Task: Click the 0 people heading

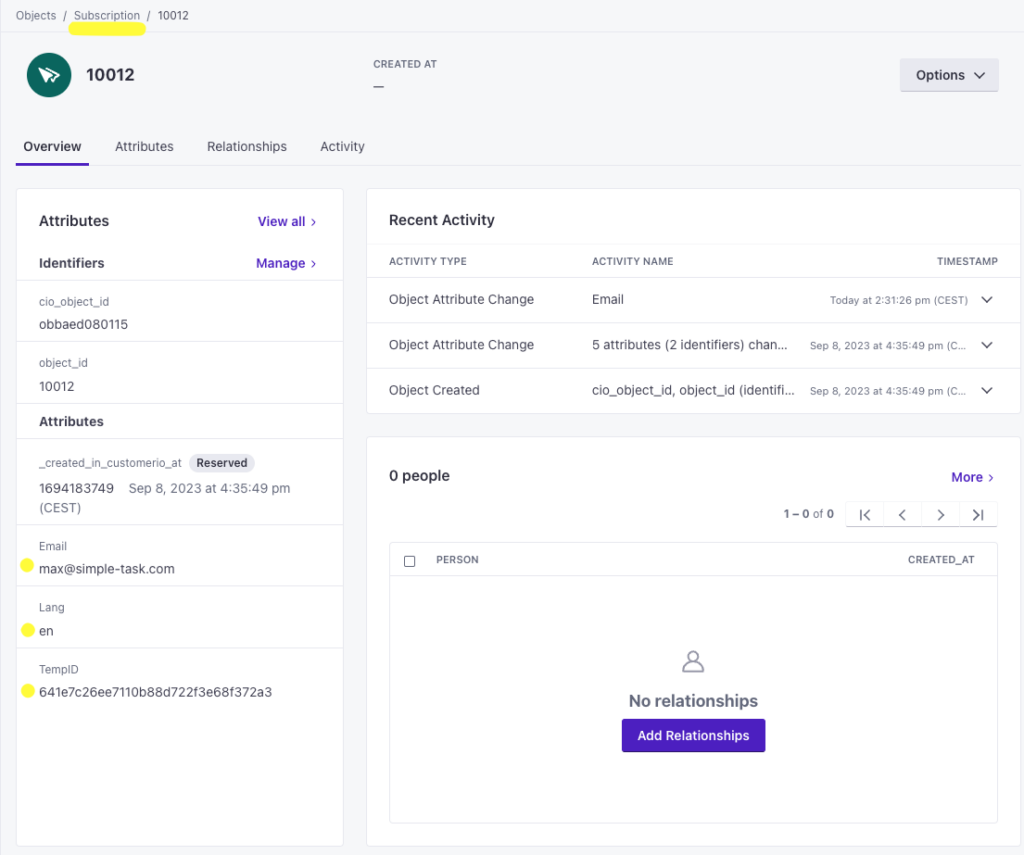Action: tap(419, 476)
